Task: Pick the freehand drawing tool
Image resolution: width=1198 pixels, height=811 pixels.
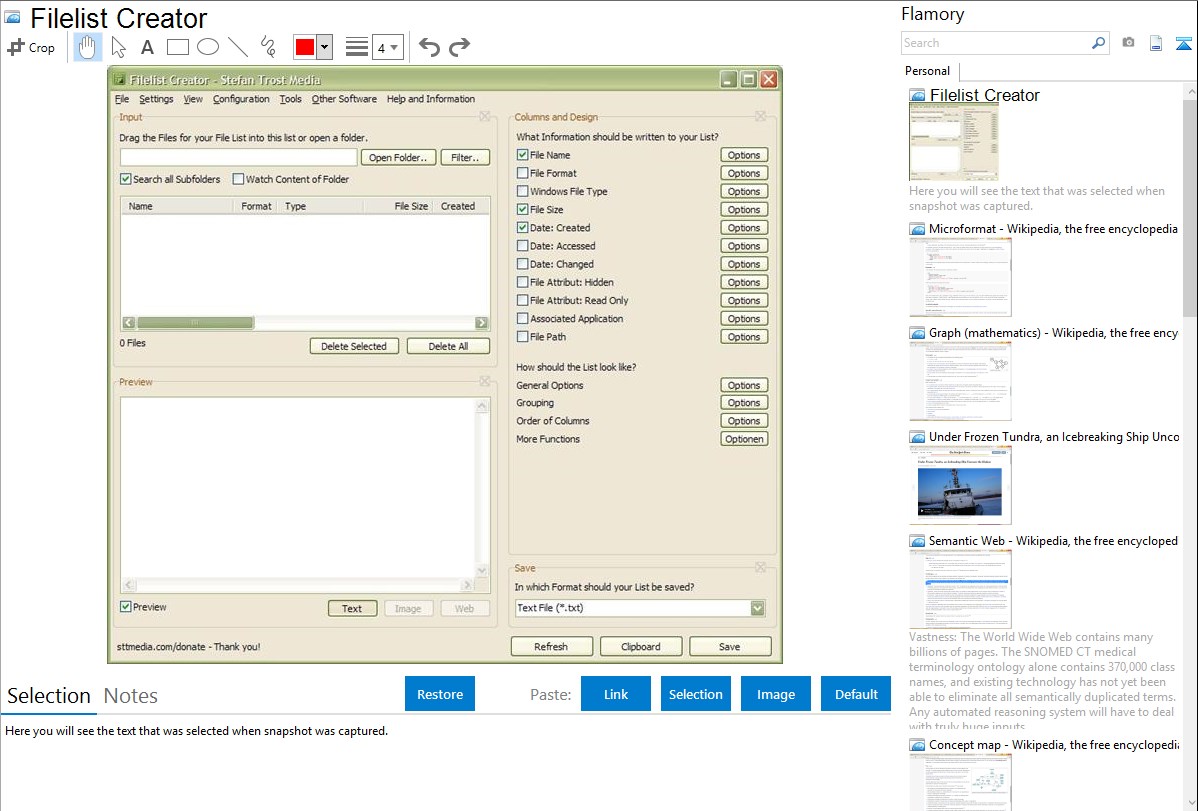Action: pos(268,47)
